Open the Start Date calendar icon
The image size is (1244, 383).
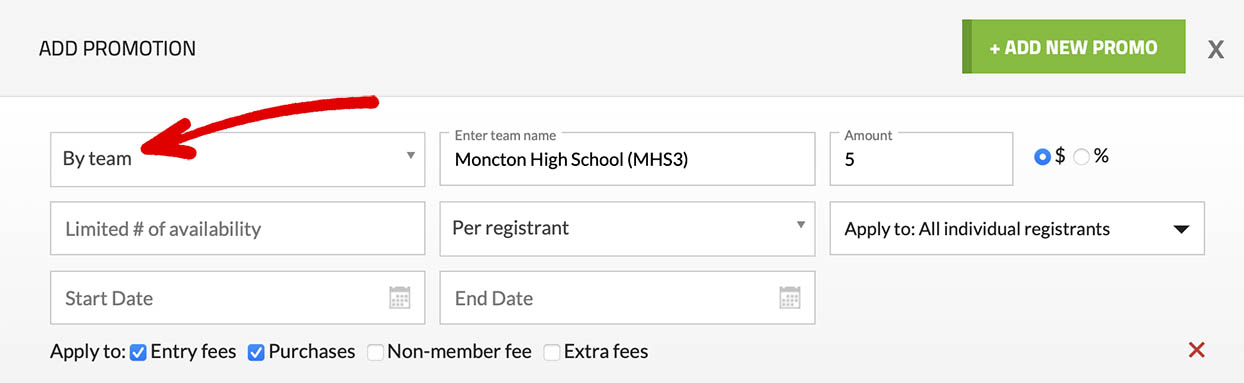(x=400, y=298)
